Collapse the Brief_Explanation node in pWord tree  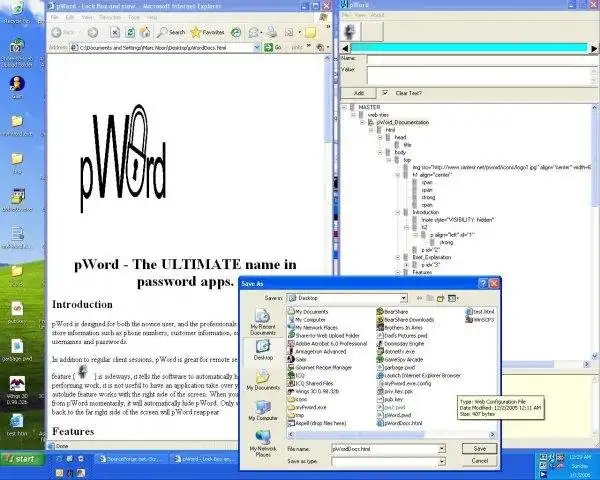(398, 258)
